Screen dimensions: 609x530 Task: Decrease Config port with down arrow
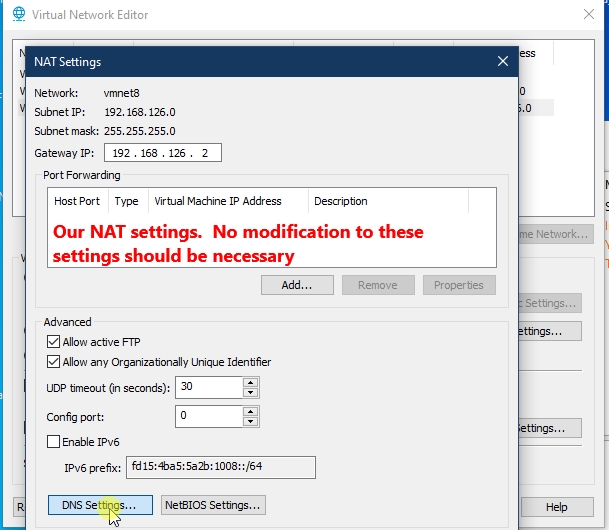pyautogui.click(x=251, y=422)
